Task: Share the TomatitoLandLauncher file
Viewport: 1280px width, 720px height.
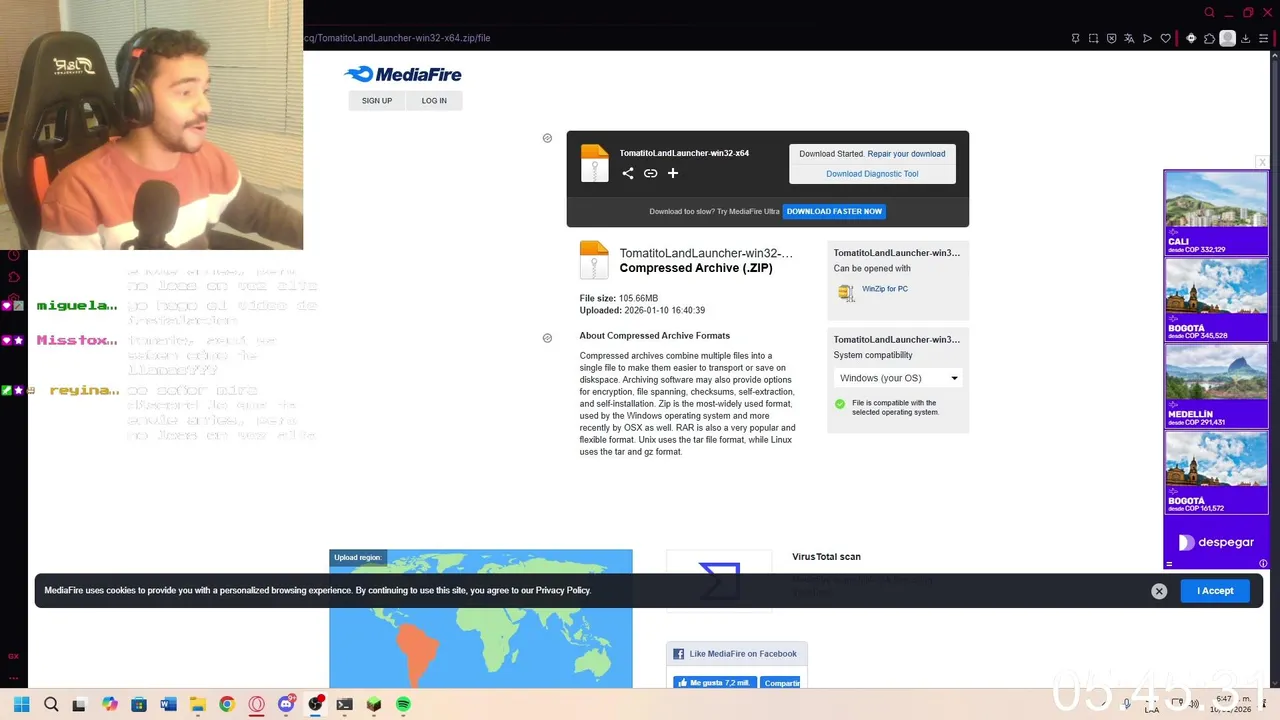Action: coord(628,173)
